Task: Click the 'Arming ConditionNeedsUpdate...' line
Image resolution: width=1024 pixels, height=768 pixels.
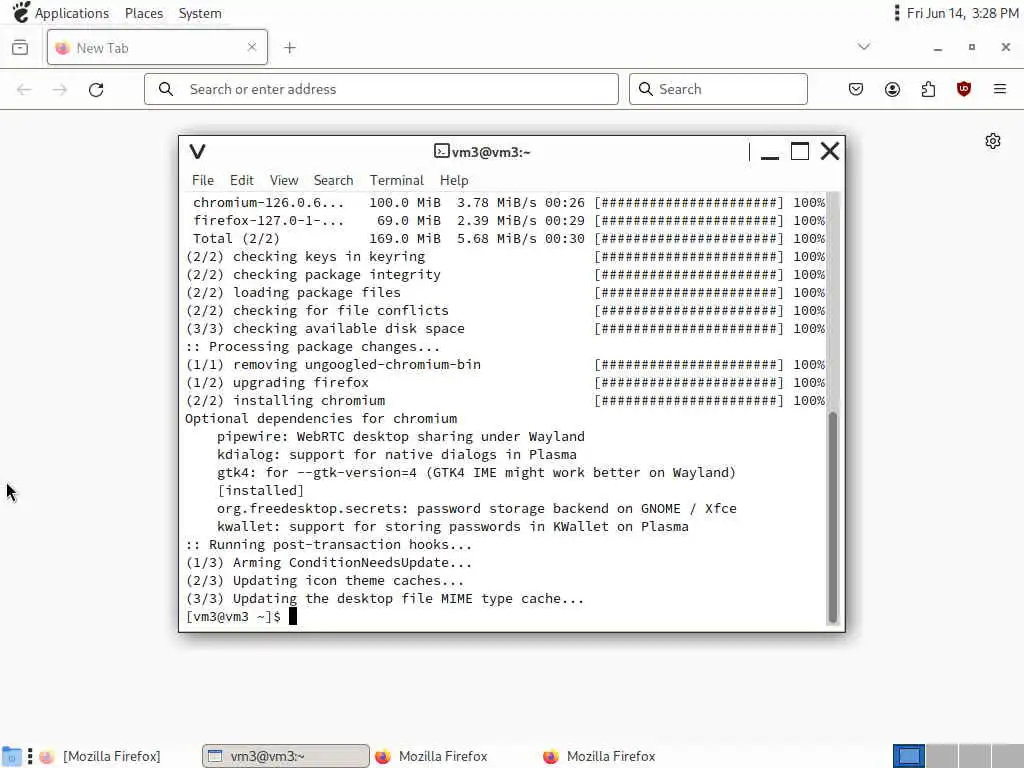Action: pos(328,562)
